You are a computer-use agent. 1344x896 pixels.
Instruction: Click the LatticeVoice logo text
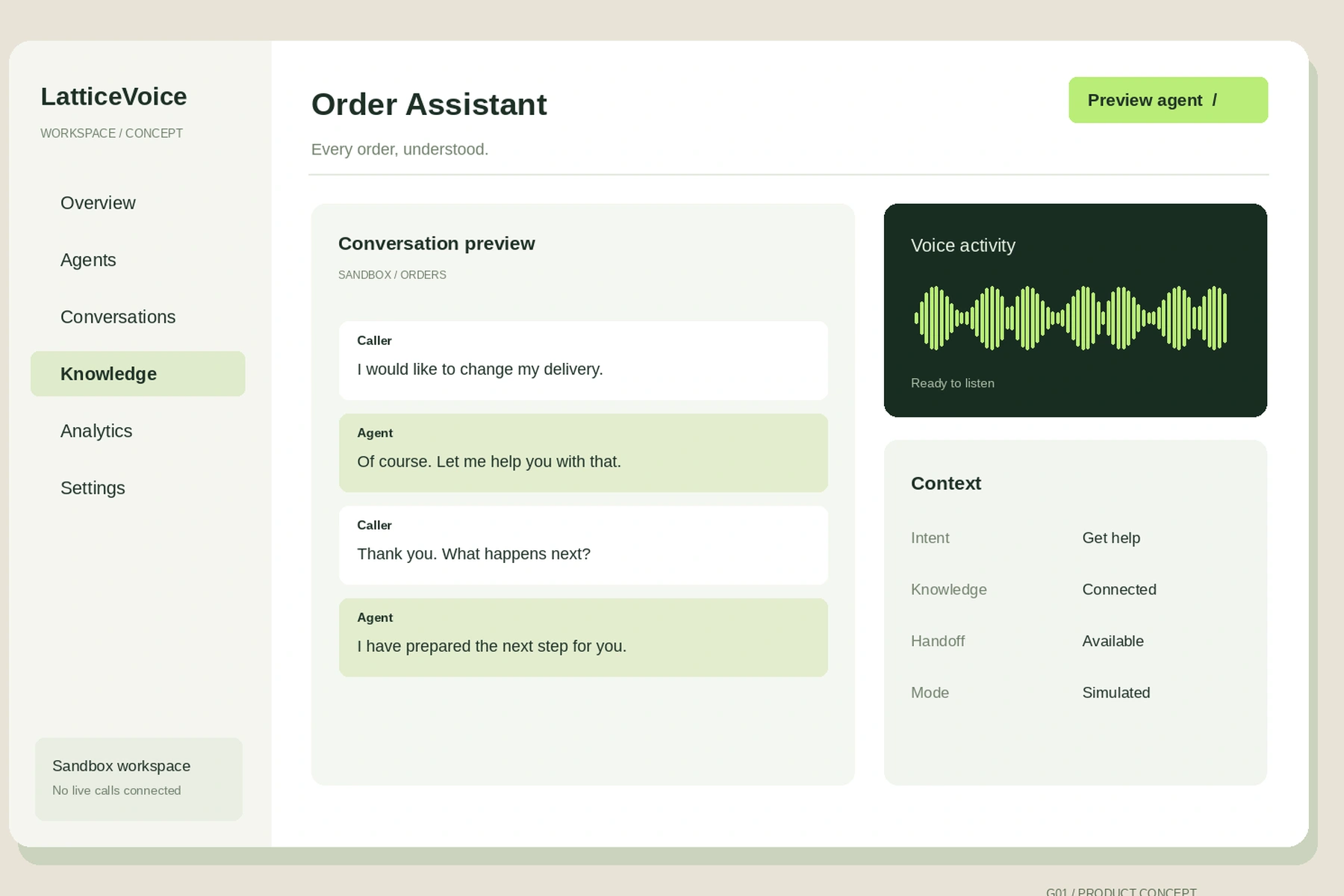pyautogui.click(x=113, y=96)
